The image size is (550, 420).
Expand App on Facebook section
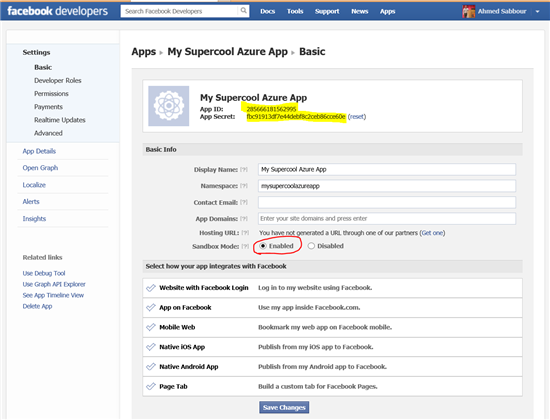tap(332, 308)
